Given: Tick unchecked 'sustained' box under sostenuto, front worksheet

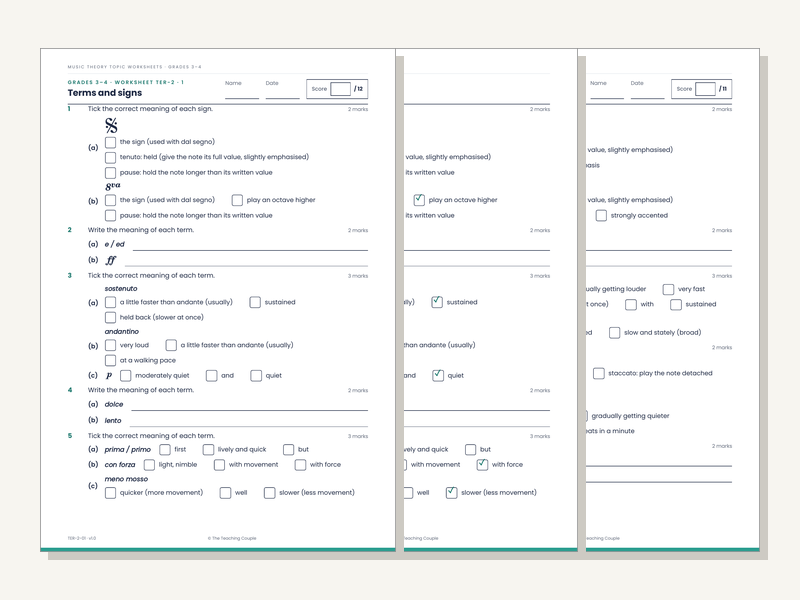Looking at the screenshot, I should (255, 303).
